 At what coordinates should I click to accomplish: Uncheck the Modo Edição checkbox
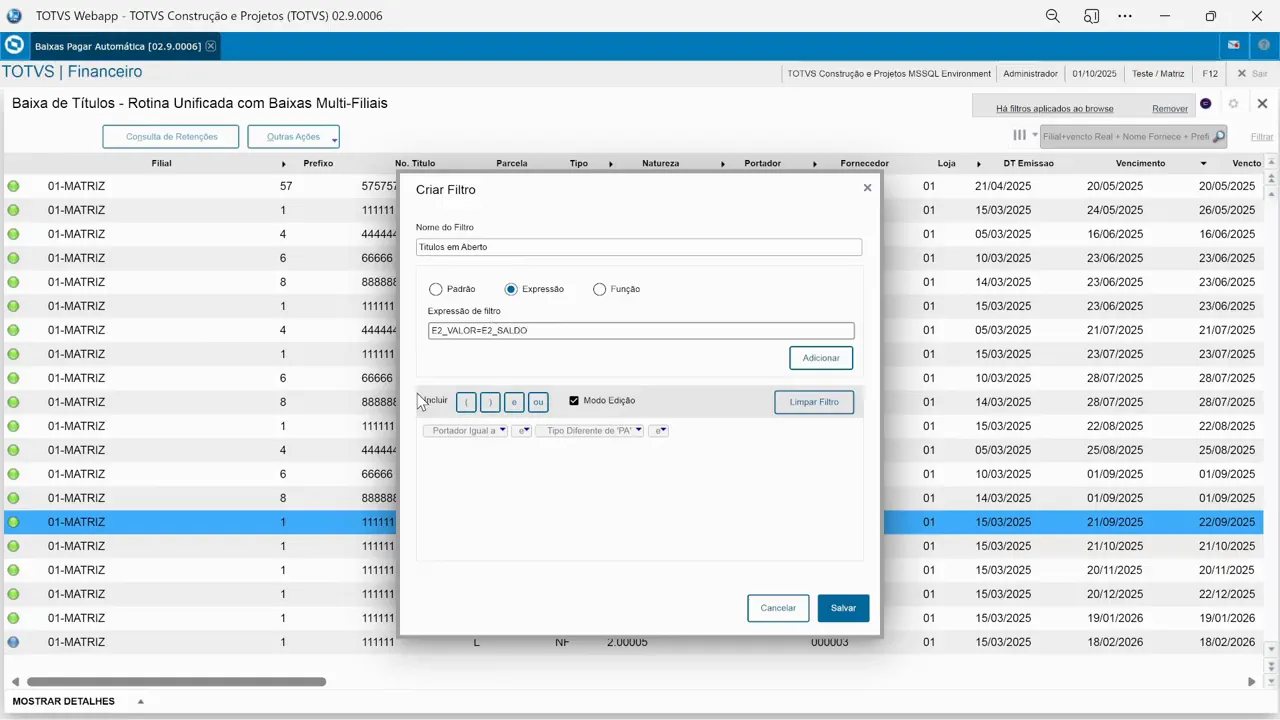574,401
